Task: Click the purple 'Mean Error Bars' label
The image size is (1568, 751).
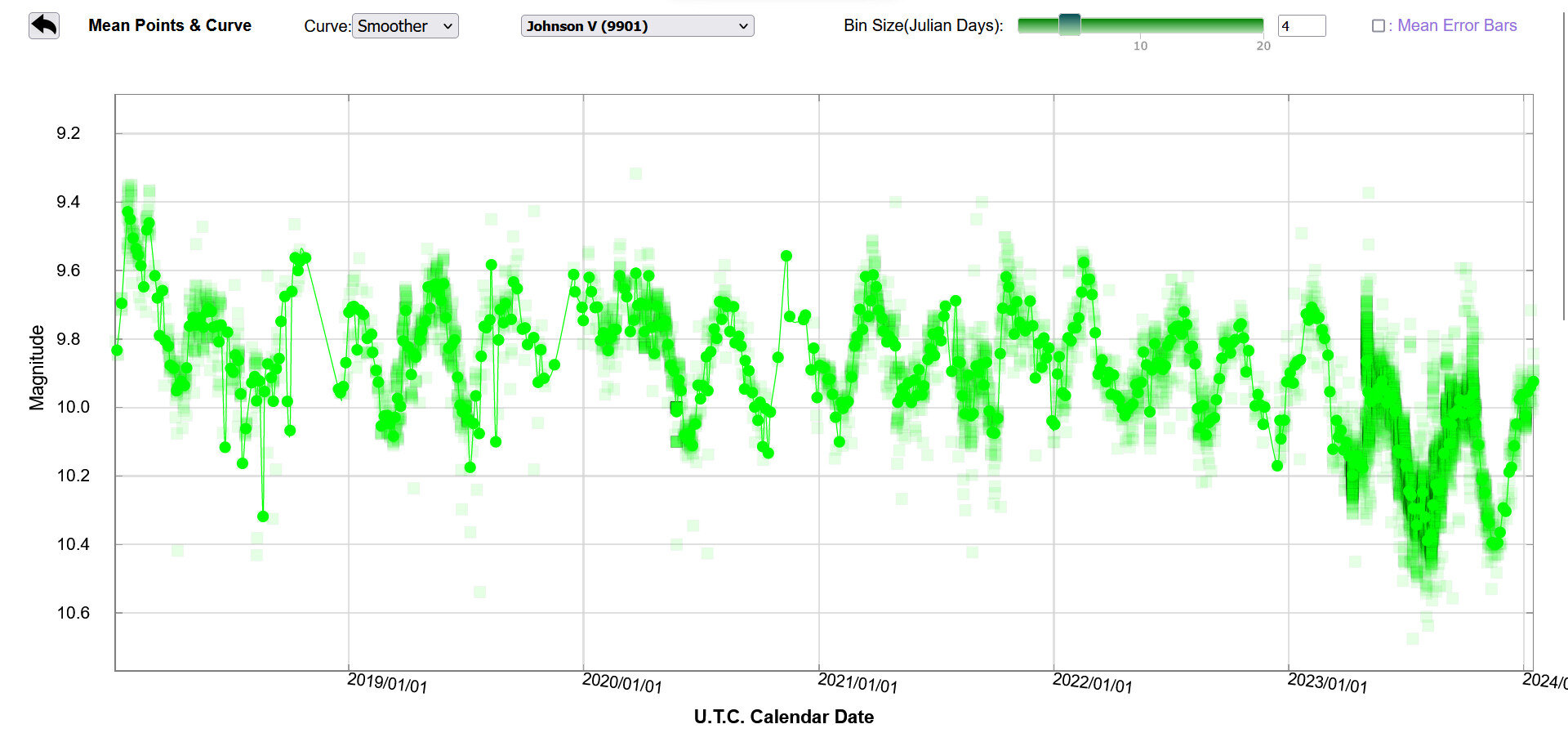Action: coord(1457,25)
